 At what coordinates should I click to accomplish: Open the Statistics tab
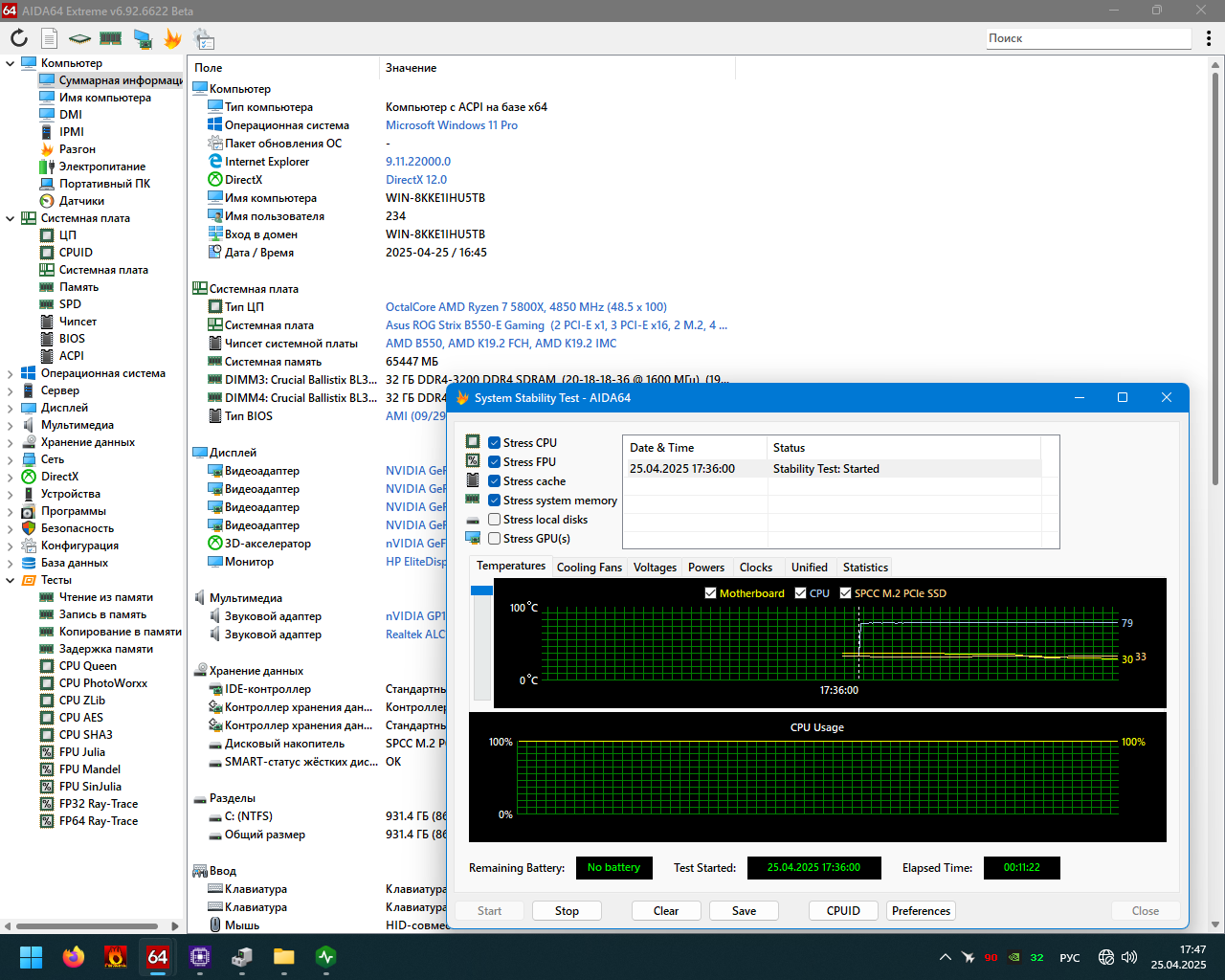[x=865, y=568]
